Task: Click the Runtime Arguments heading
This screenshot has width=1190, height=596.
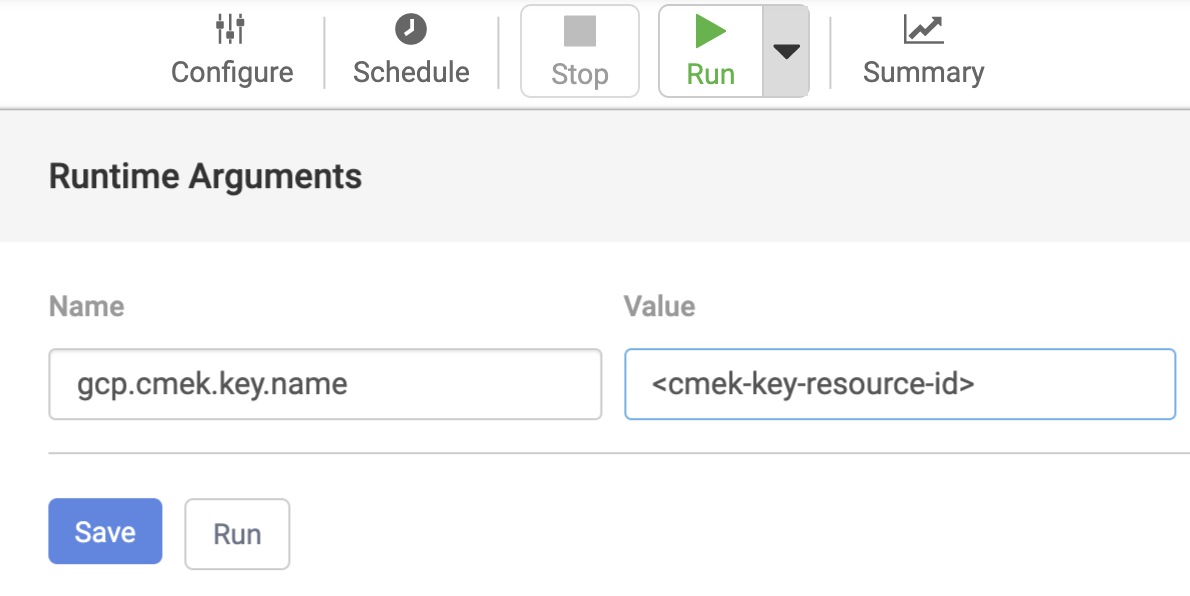Action: (205, 177)
